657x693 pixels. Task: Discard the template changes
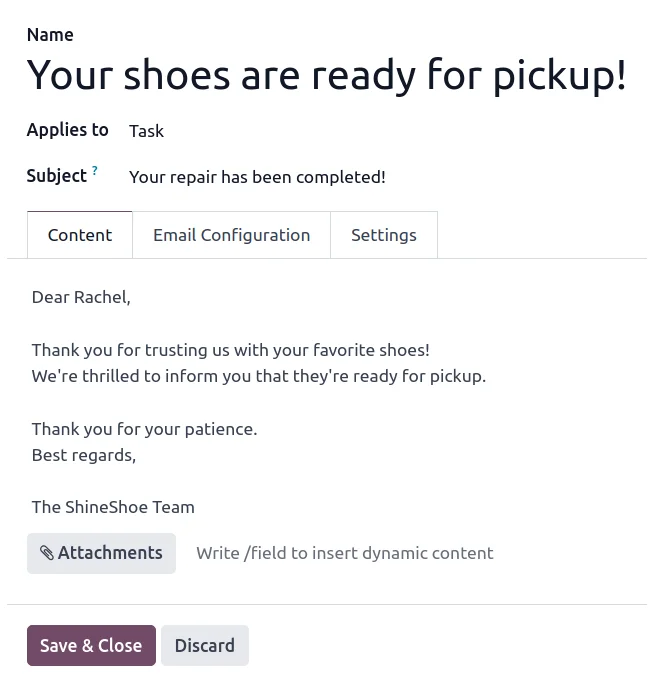[204, 646]
